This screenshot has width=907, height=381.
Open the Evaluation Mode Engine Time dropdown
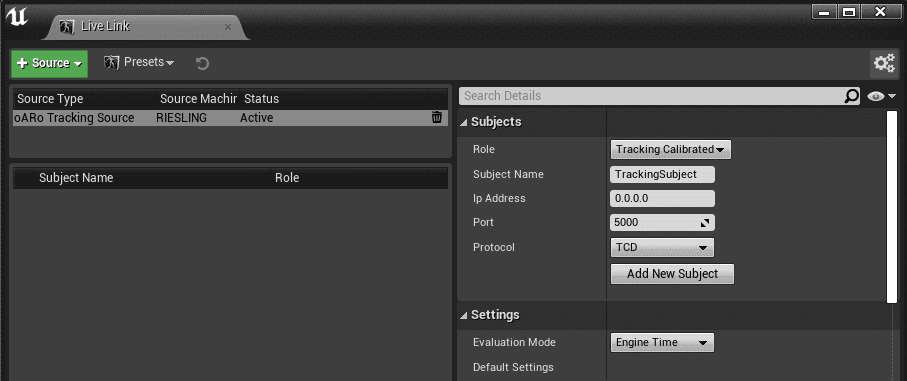point(662,342)
